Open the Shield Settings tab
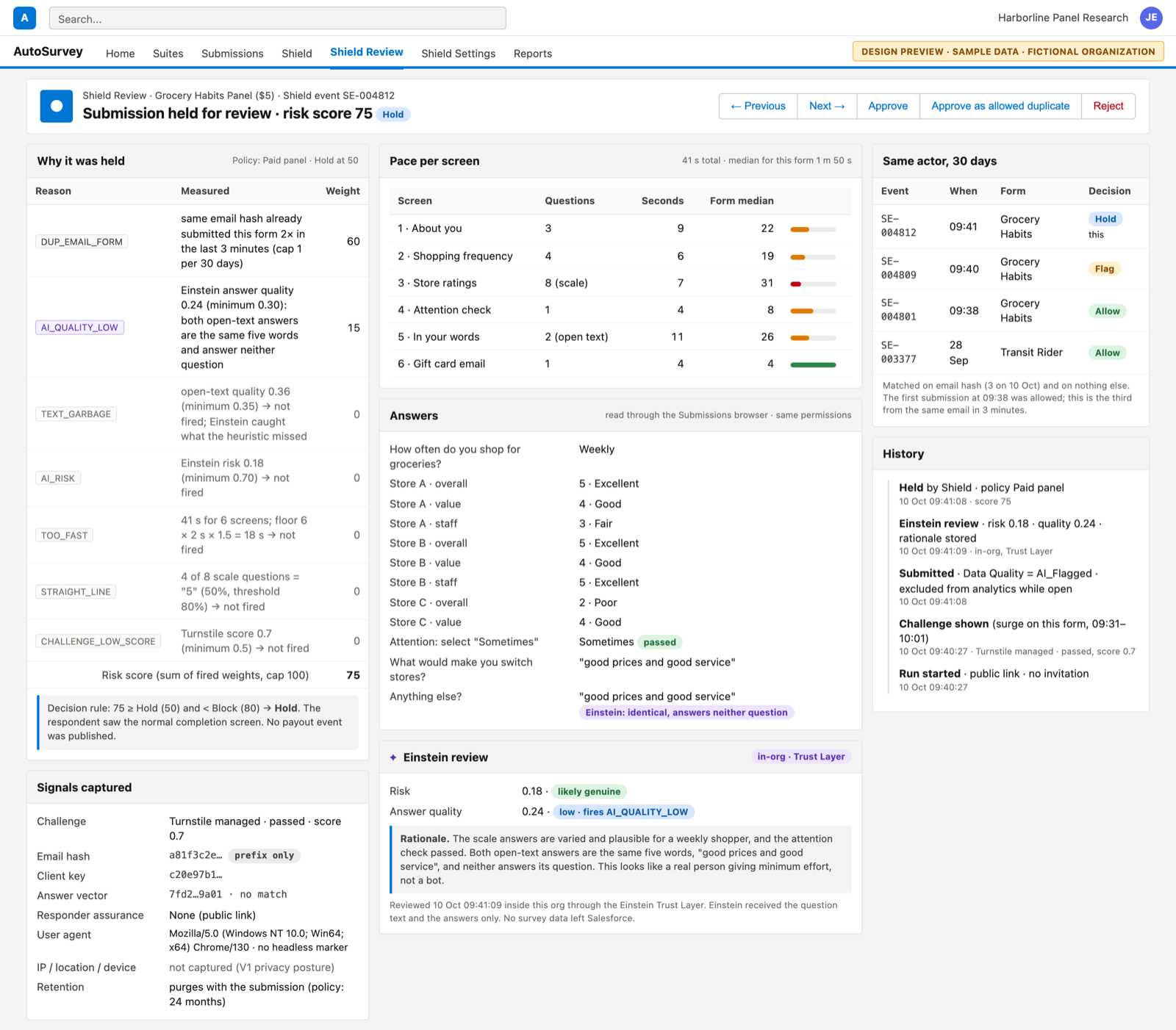Image resolution: width=1176 pixels, height=1030 pixels. coord(459,54)
